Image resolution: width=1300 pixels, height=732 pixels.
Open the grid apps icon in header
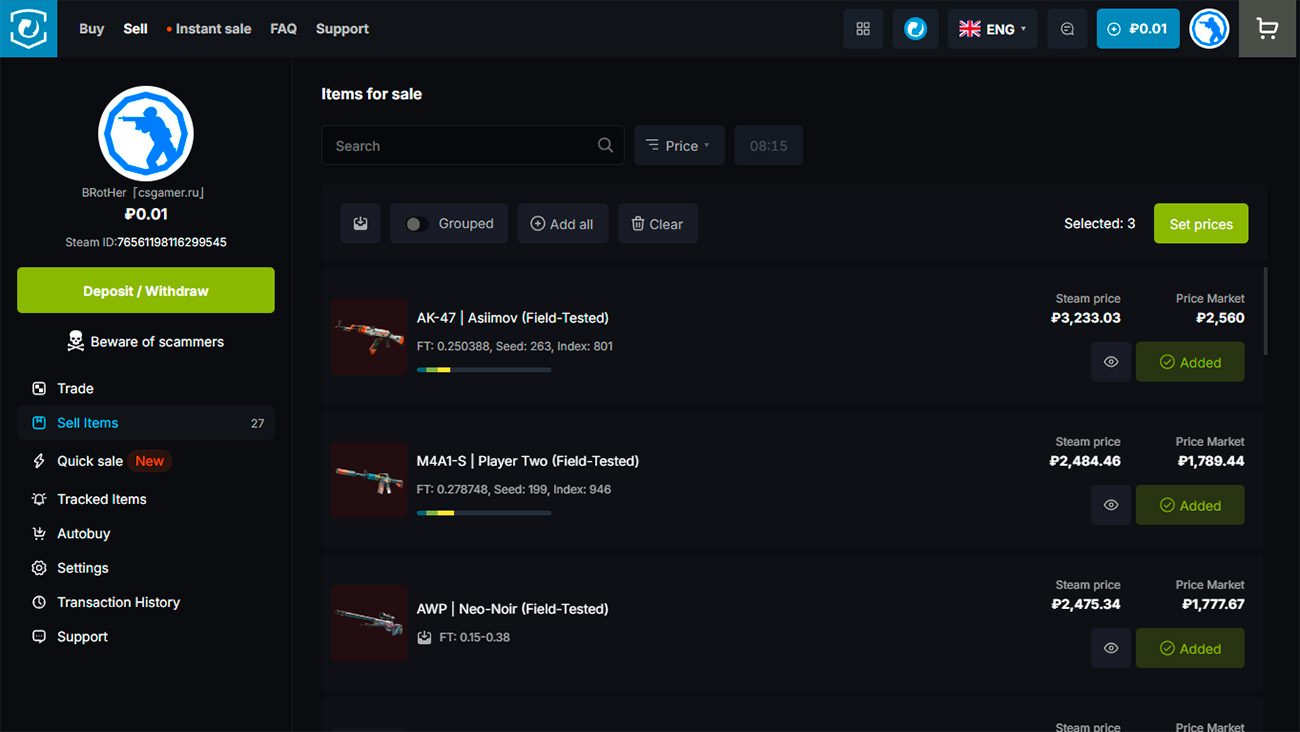point(863,29)
